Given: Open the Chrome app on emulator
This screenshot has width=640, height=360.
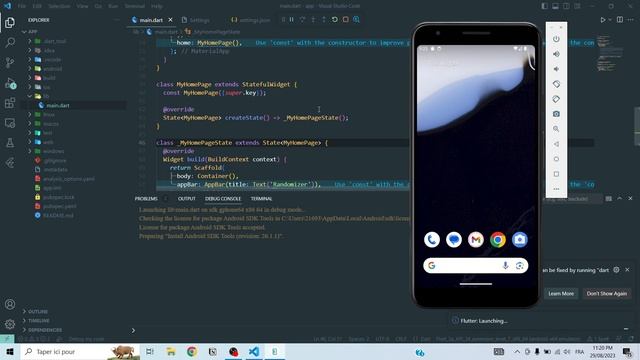Looking at the screenshot, I should click(x=498, y=240).
